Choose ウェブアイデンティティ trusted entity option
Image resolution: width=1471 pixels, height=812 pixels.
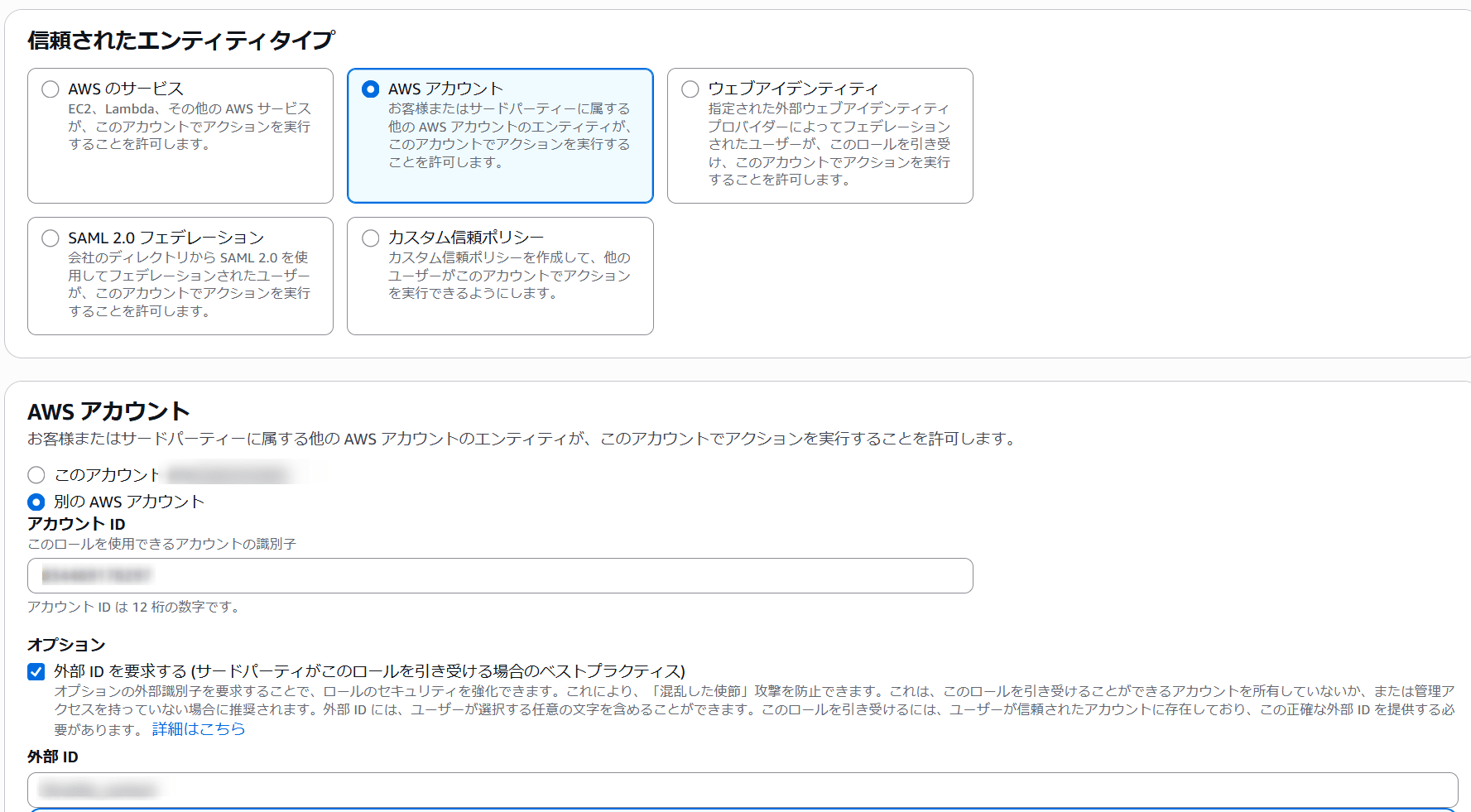click(x=690, y=89)
